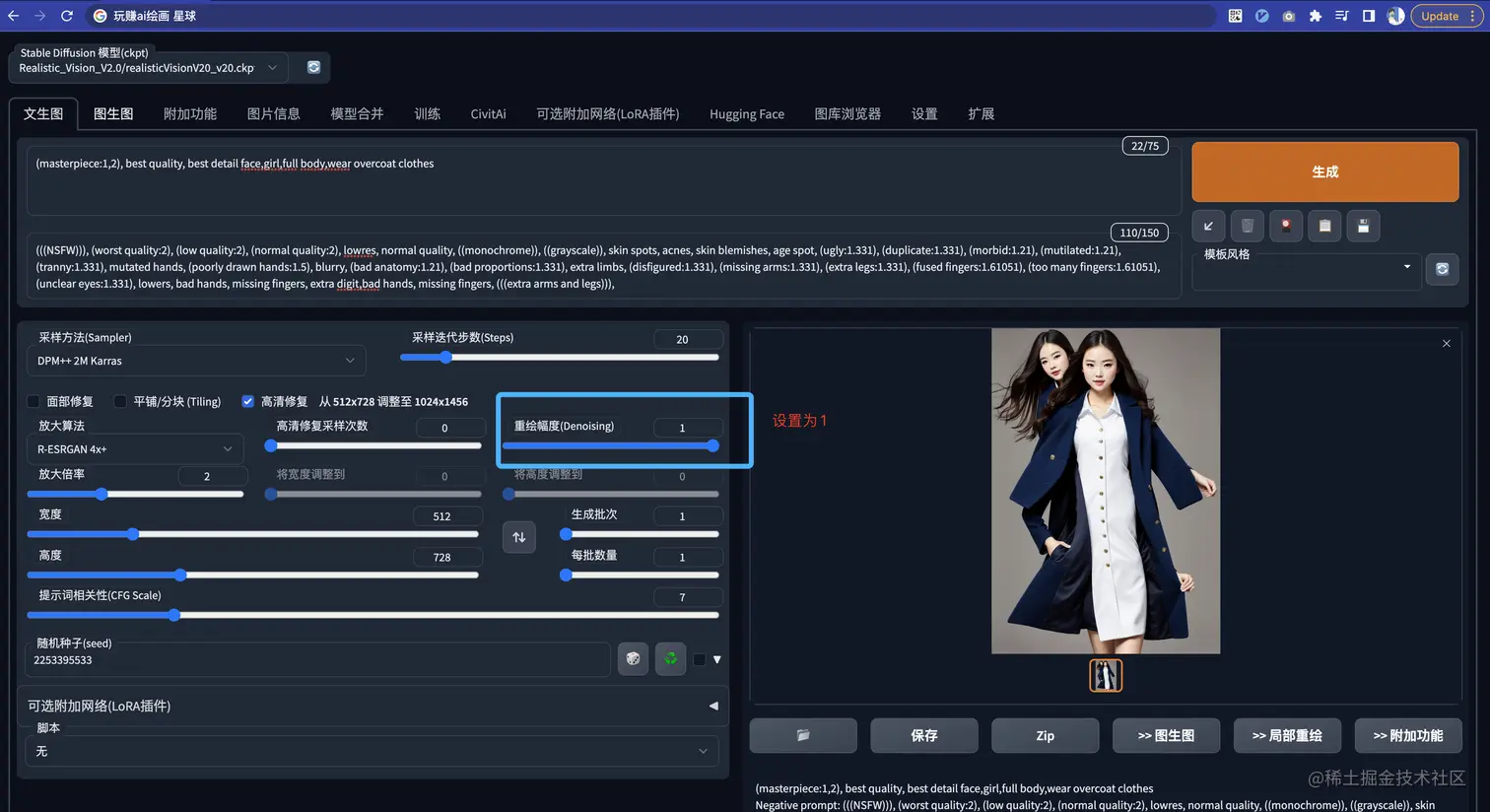Open the checkpoint model dropdown
This screenshot has height=812, width=1490.
(148, 68)
